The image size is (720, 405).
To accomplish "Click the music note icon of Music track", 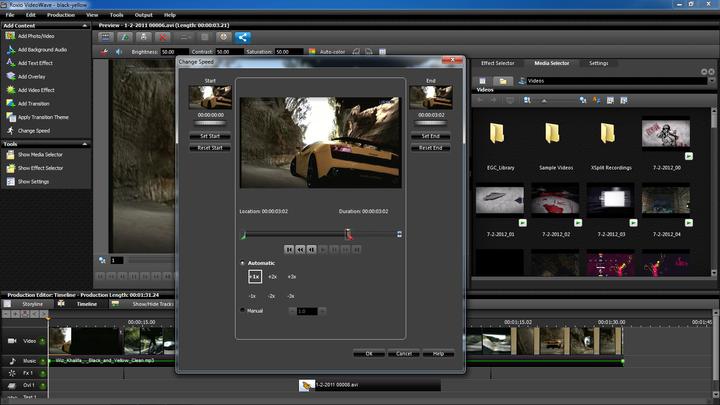I will pos(12,361).
